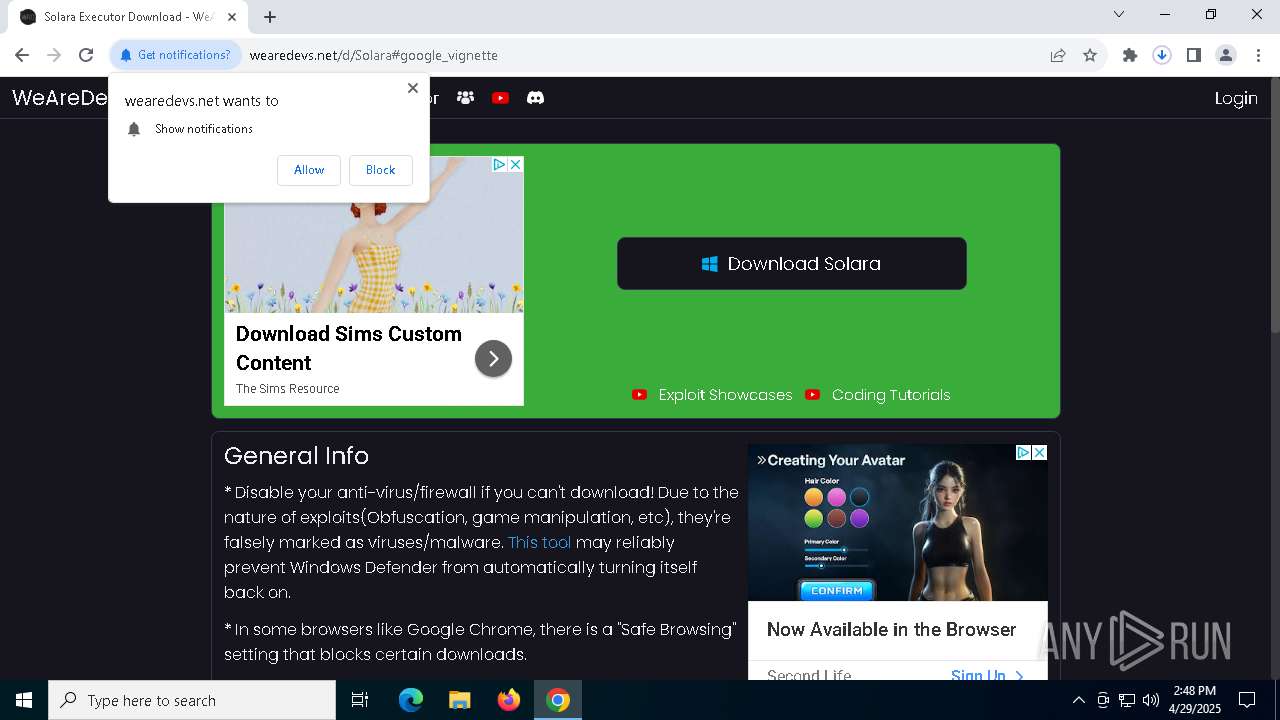Open the network tray icon
The width and height of the screenshot is (1280, 720).
1127,700
